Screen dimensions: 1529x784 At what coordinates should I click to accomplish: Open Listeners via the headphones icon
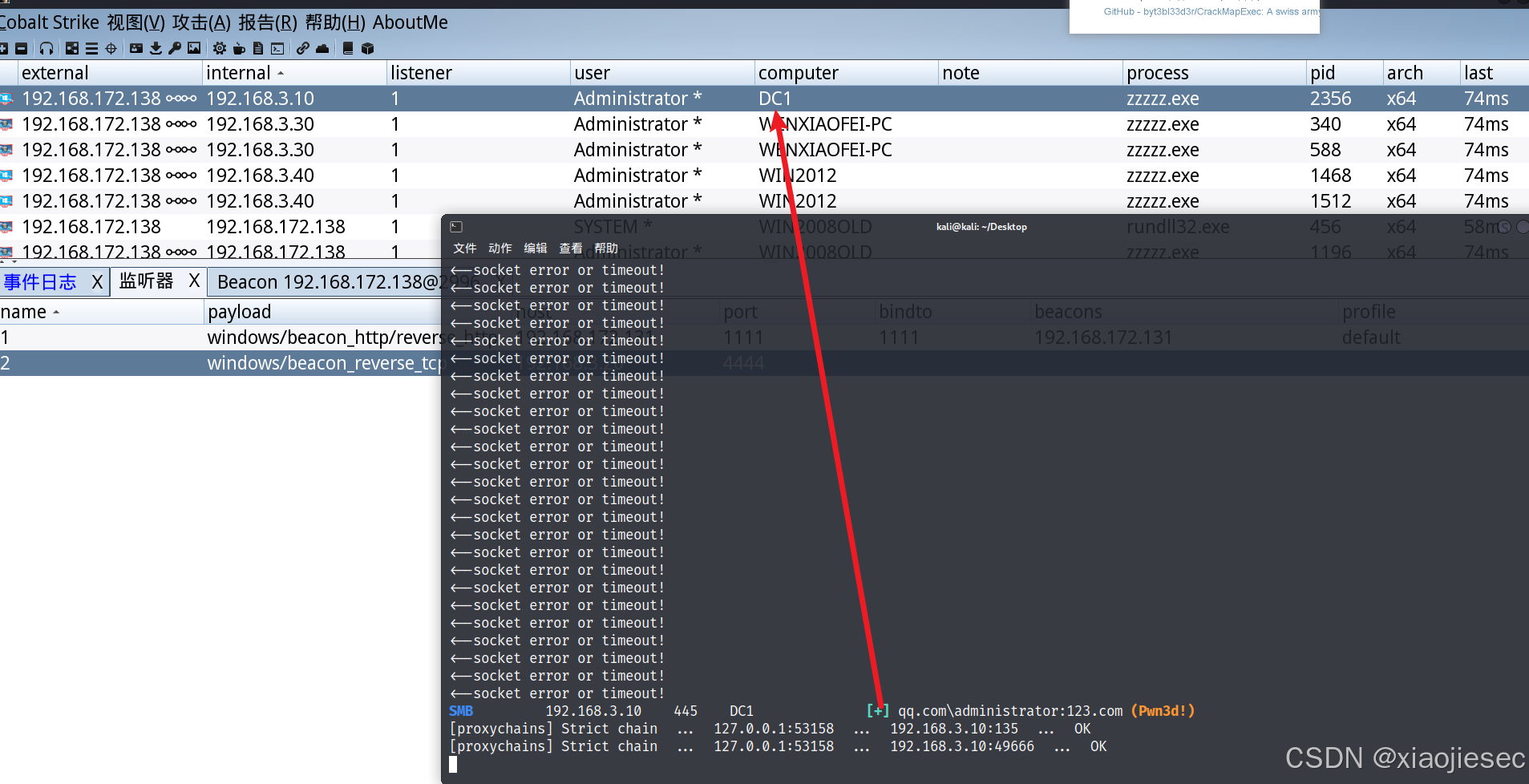click(47, 49)
